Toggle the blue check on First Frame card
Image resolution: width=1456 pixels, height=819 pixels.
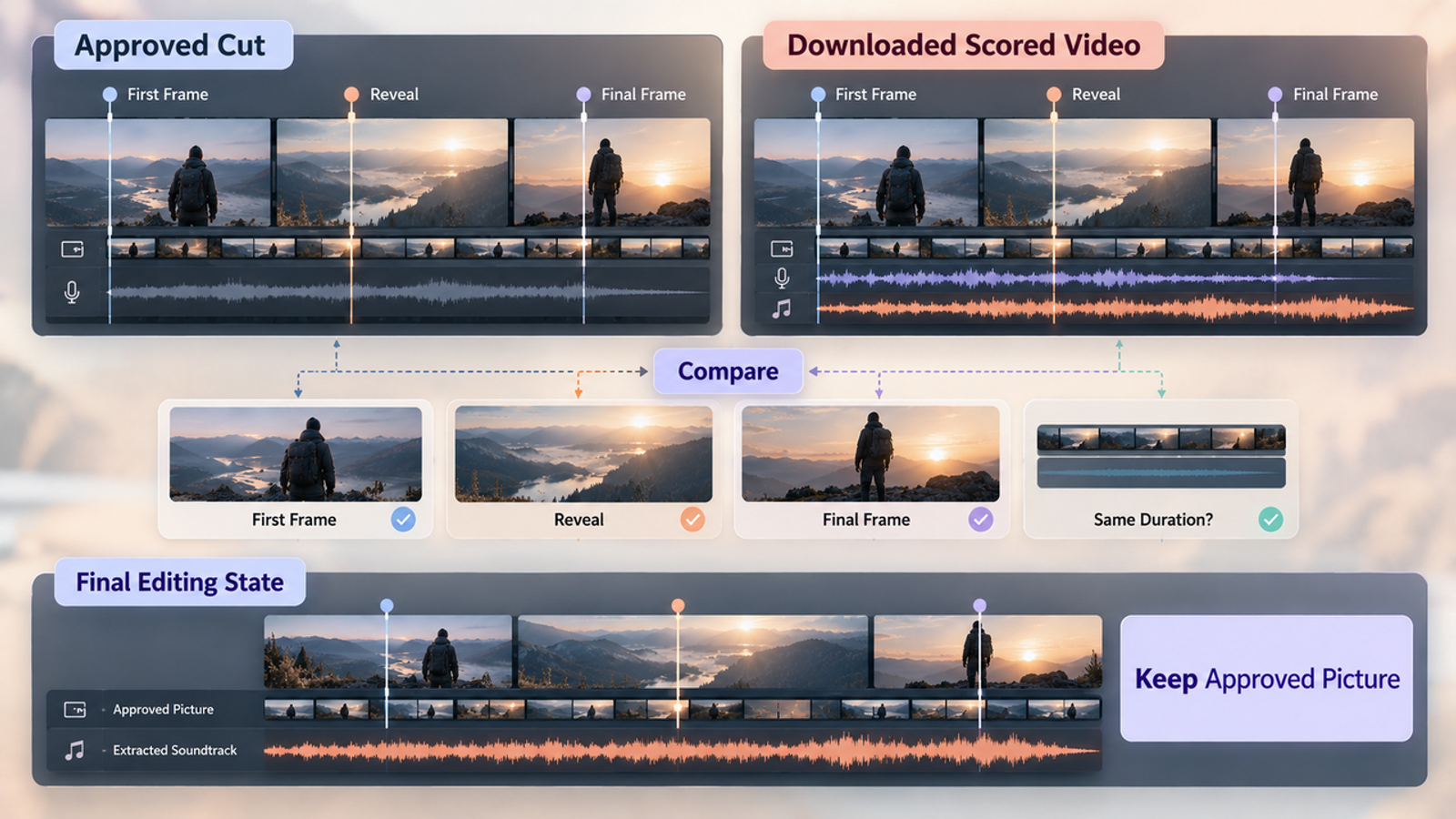click(x=403, y=519)
